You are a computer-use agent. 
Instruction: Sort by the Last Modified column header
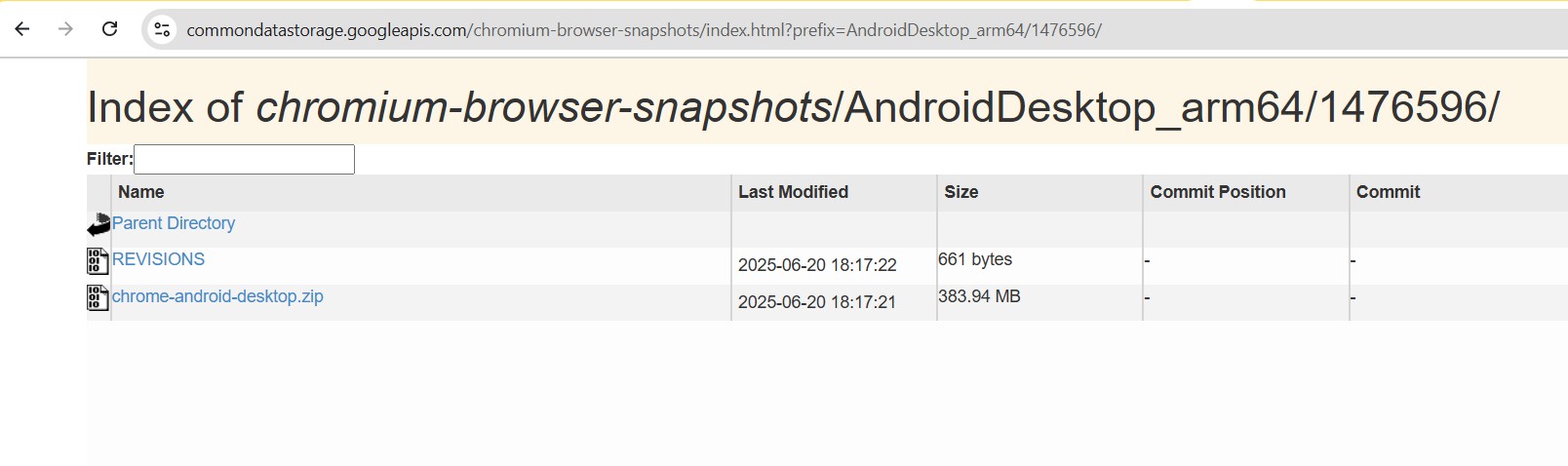click(793, 192)
